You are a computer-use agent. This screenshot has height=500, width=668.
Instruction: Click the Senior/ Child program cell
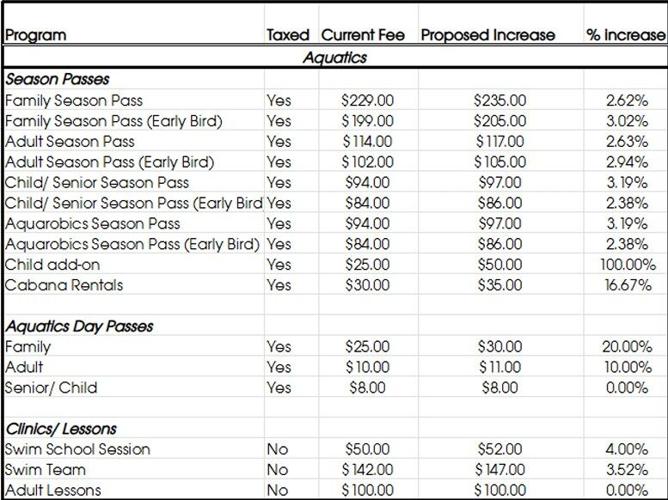tap(51, 387)
